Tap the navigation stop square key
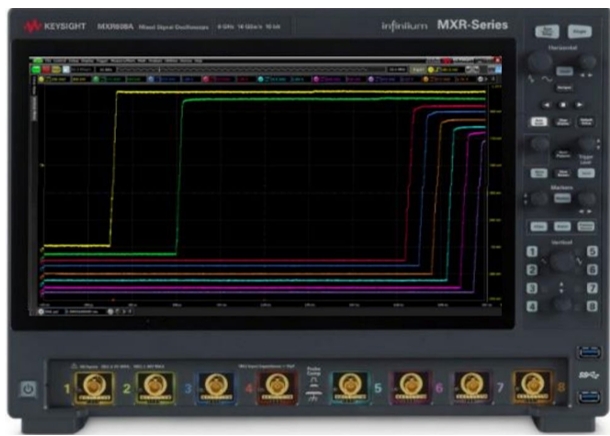This screenshot has width=610, height=436. [x=563, y=105]
